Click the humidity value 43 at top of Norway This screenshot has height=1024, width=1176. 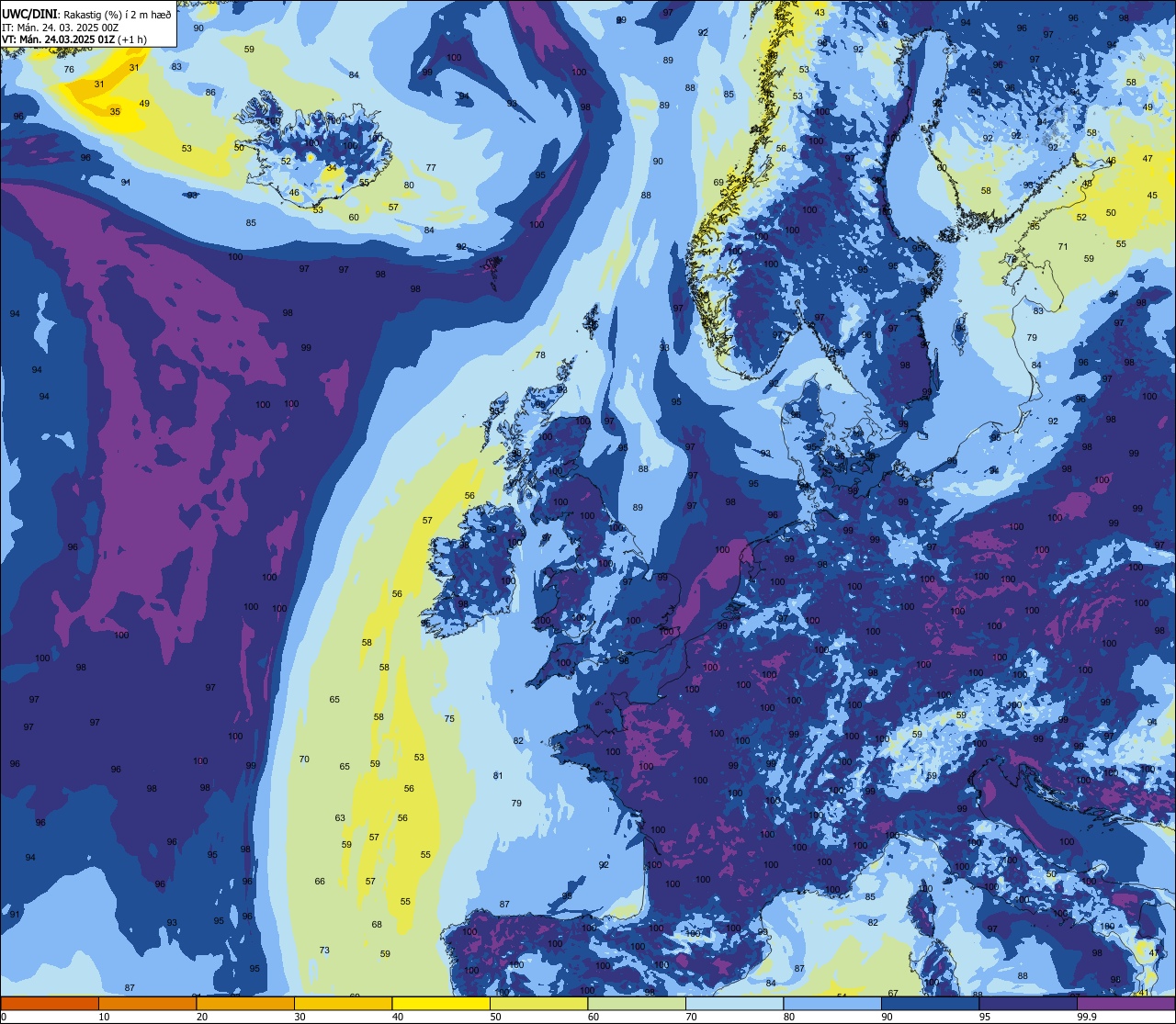click(820, 12)
